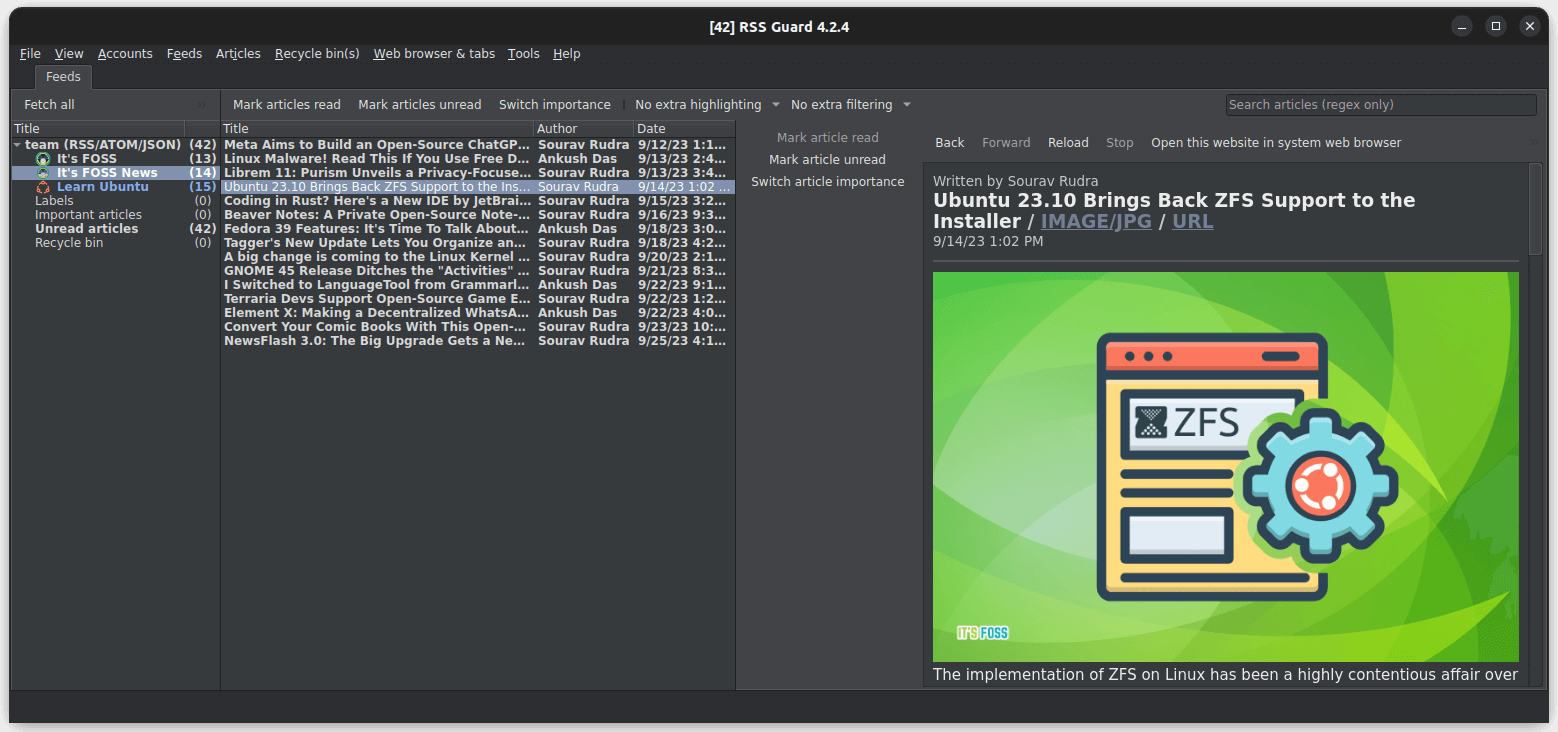Open the No extra highlighting dropdown
Viewport: 1558px width, 732px height.
[x=705, y=104]
